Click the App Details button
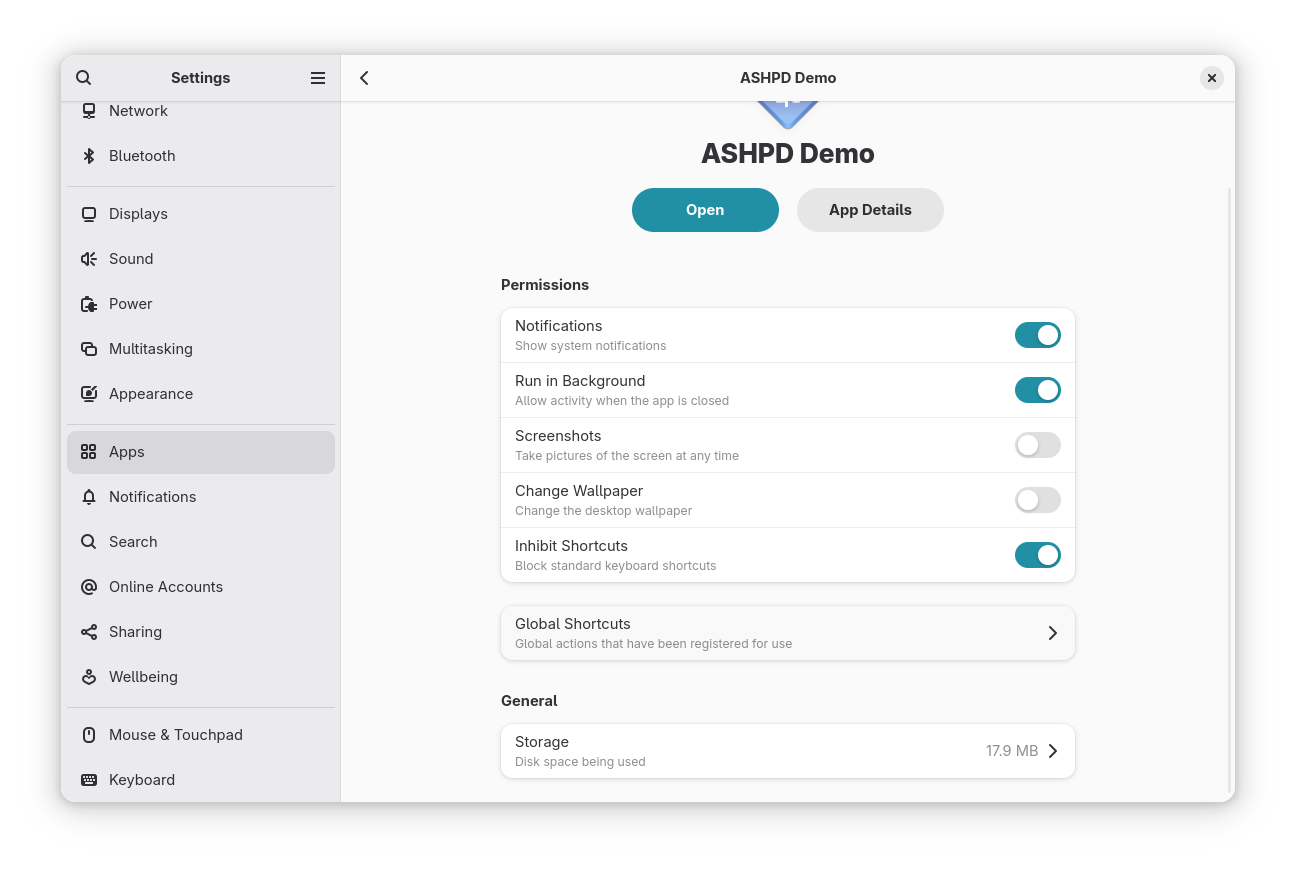Viewport: 1296px width, 869px height. pyautogui.click(x=870, y=210)
